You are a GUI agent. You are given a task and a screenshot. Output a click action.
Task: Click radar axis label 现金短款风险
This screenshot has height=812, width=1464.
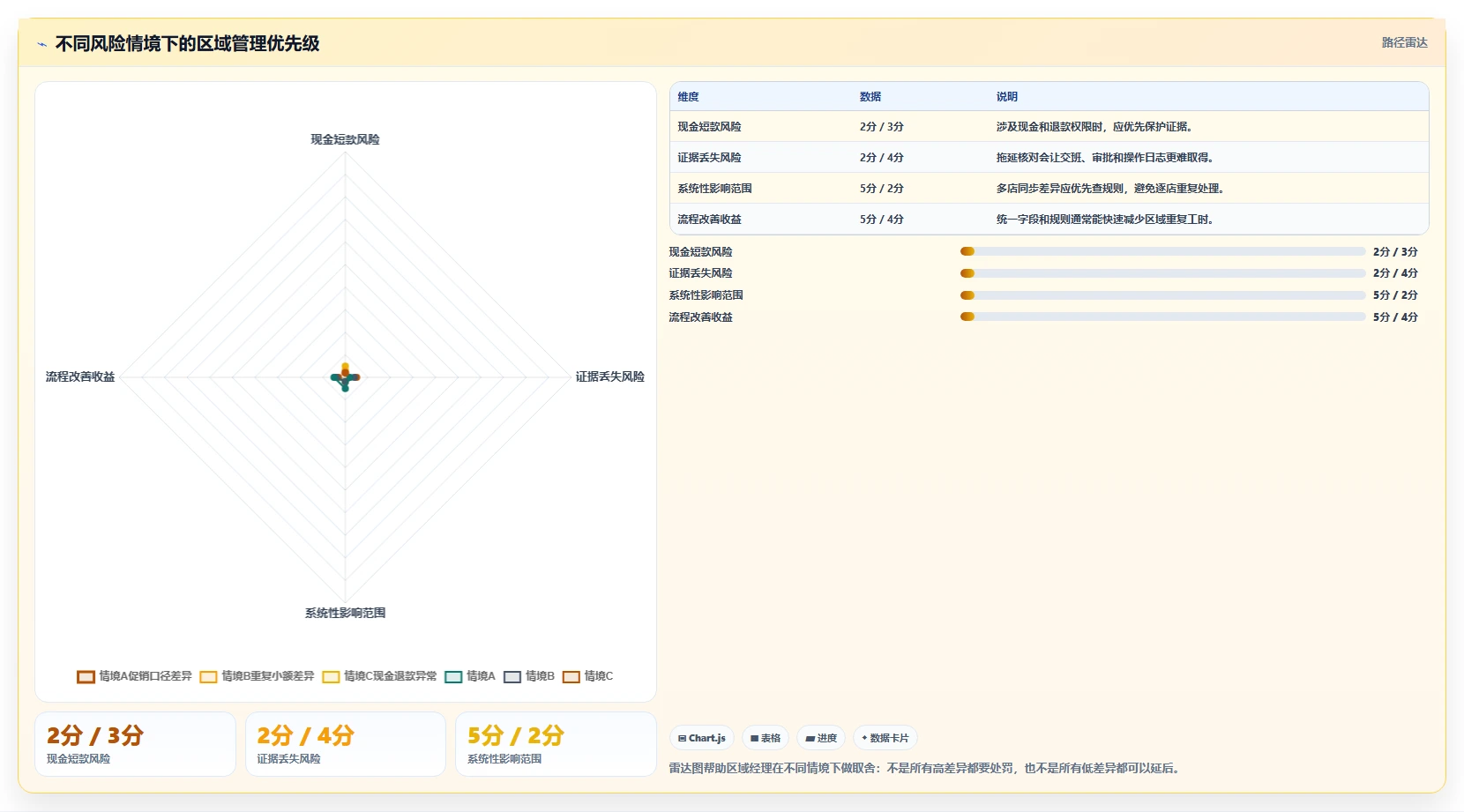[x=345, y=139]
